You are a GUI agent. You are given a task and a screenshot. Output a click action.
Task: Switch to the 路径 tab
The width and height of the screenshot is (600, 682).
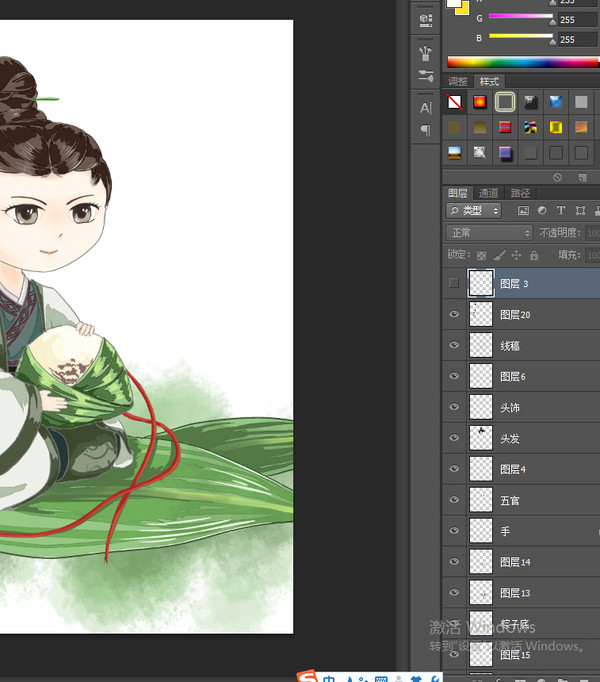tap(520, 193)
